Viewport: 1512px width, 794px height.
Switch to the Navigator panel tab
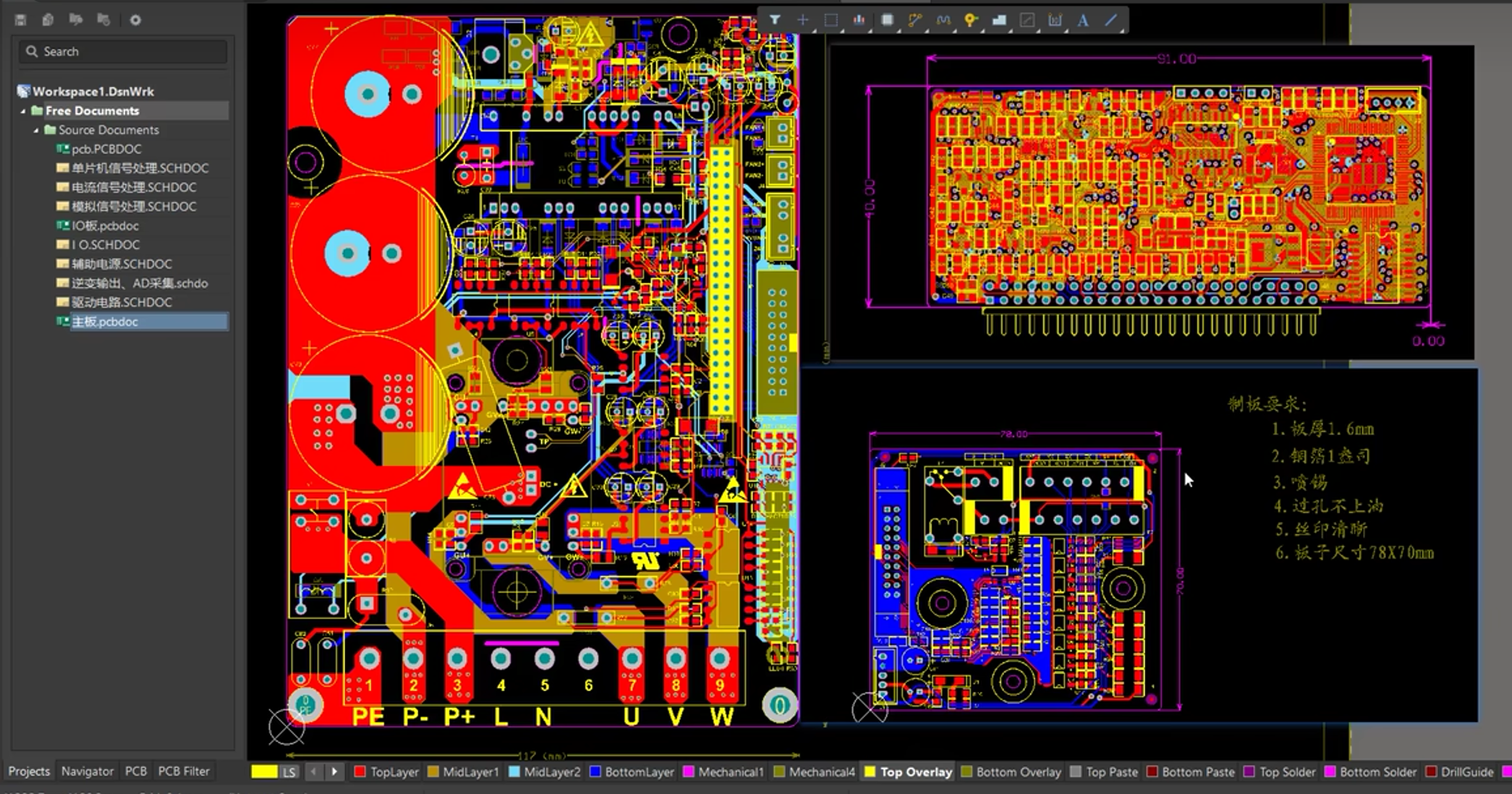87,771
